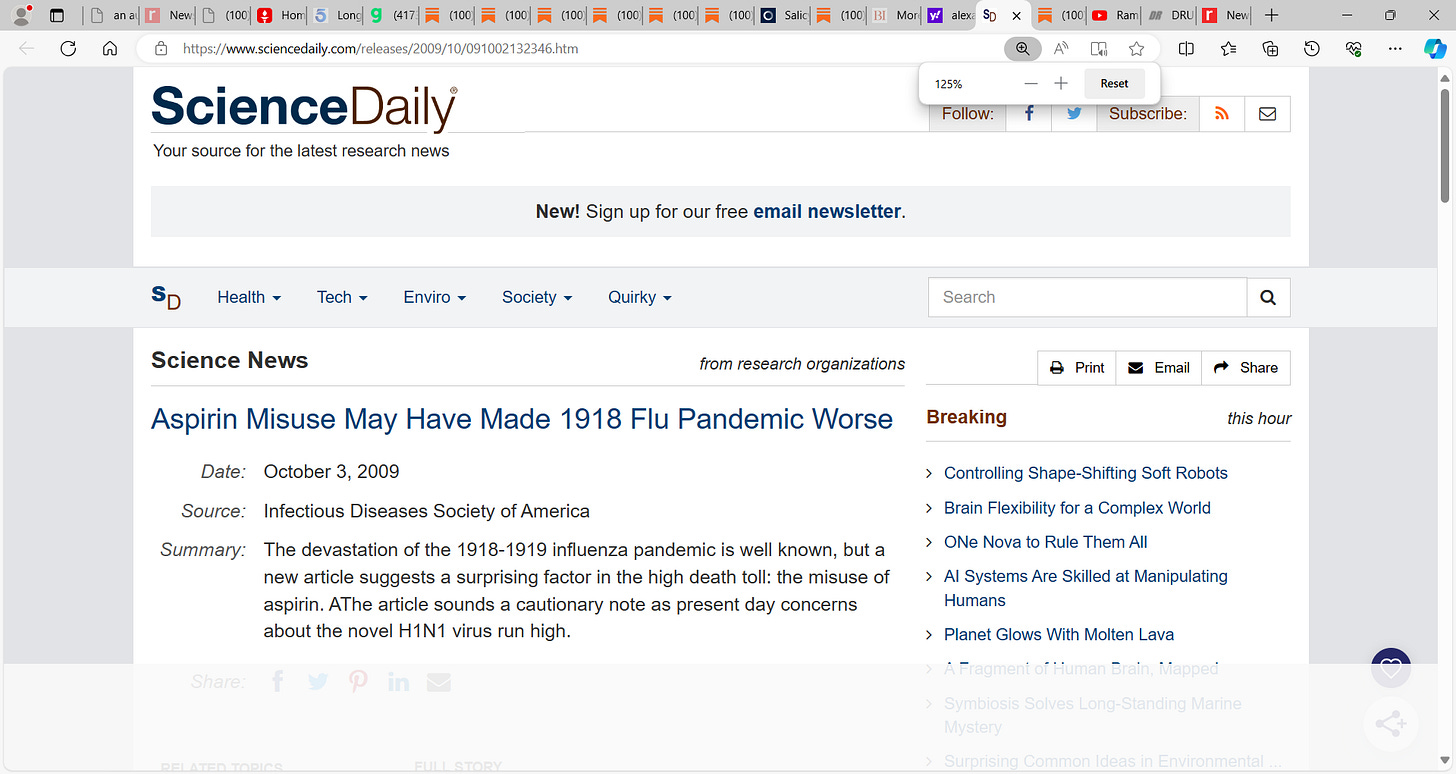The height and width of the screenshot is (774, 1456).
Task: Open Browser essentials heart-pulse icon
Action: point(1354,48)
